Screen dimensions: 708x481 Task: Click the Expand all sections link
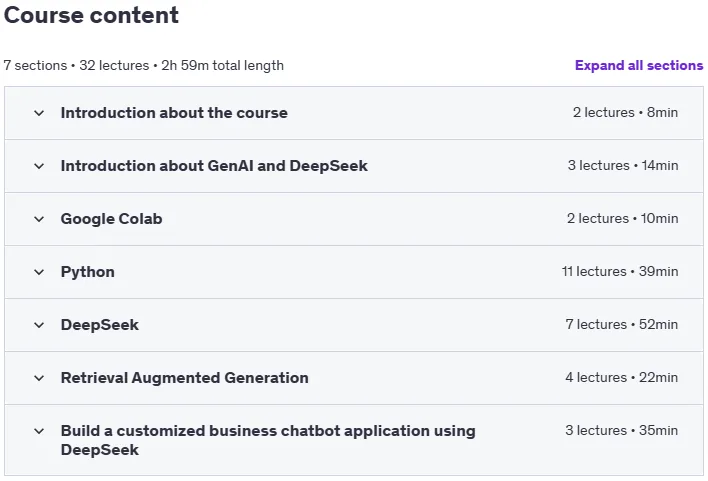click(x=638, y=65)
